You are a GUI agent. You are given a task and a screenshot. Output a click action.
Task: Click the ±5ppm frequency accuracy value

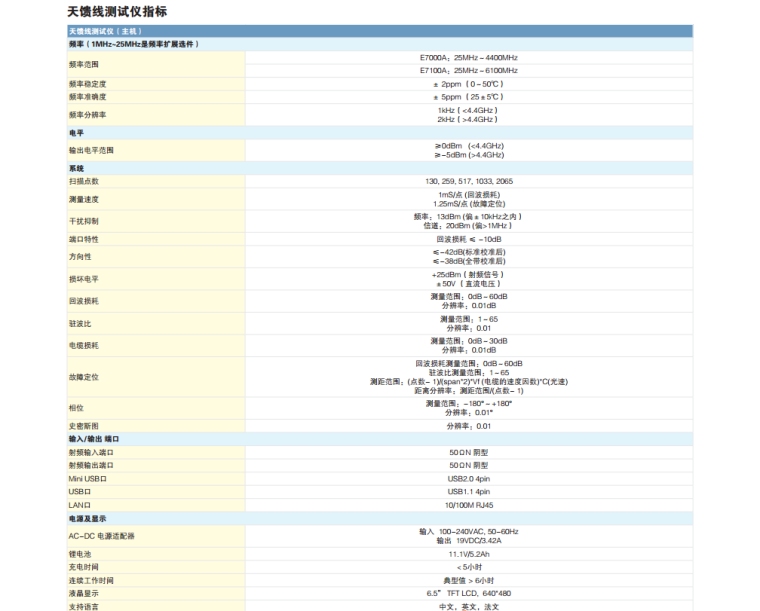(x=468, y=97)
